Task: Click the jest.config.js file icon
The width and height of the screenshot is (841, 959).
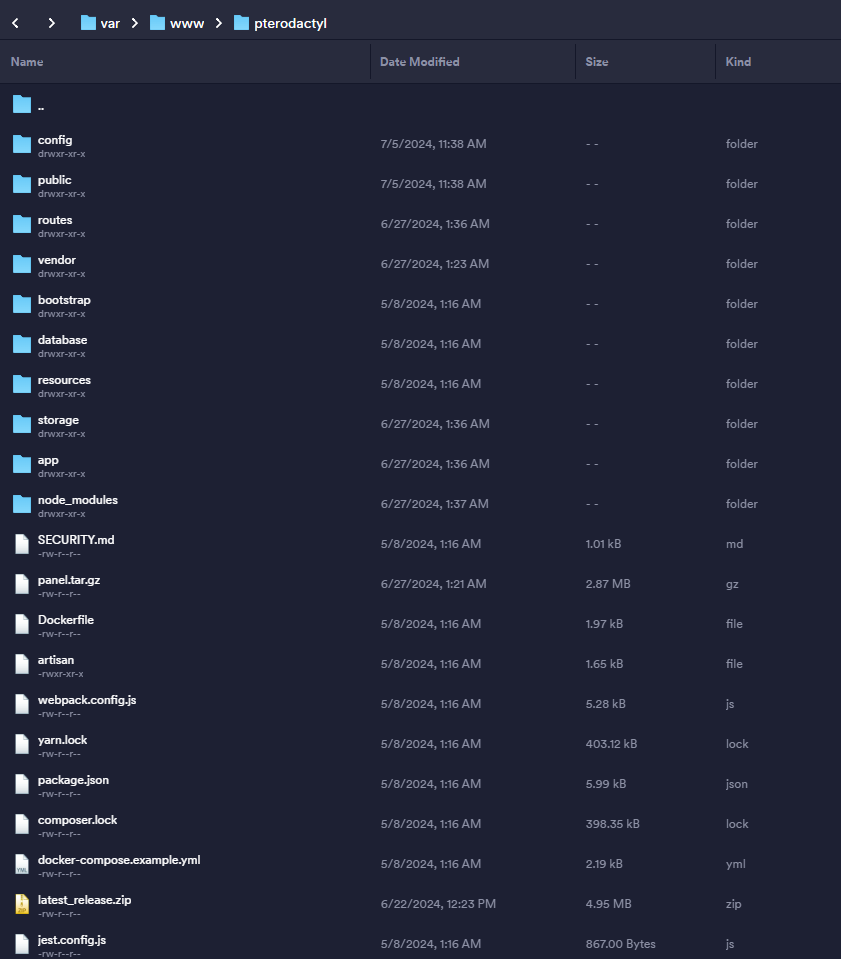Action: pyautogui.click(x=22, y=944)
